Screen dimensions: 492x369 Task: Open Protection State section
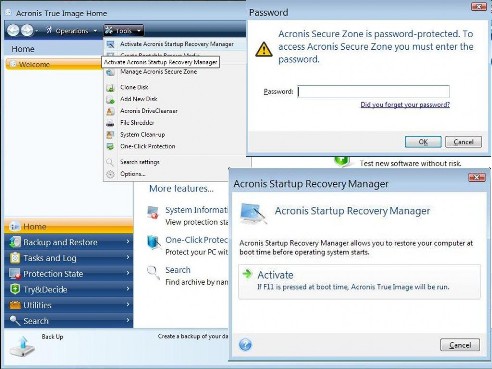pos(69,274)
